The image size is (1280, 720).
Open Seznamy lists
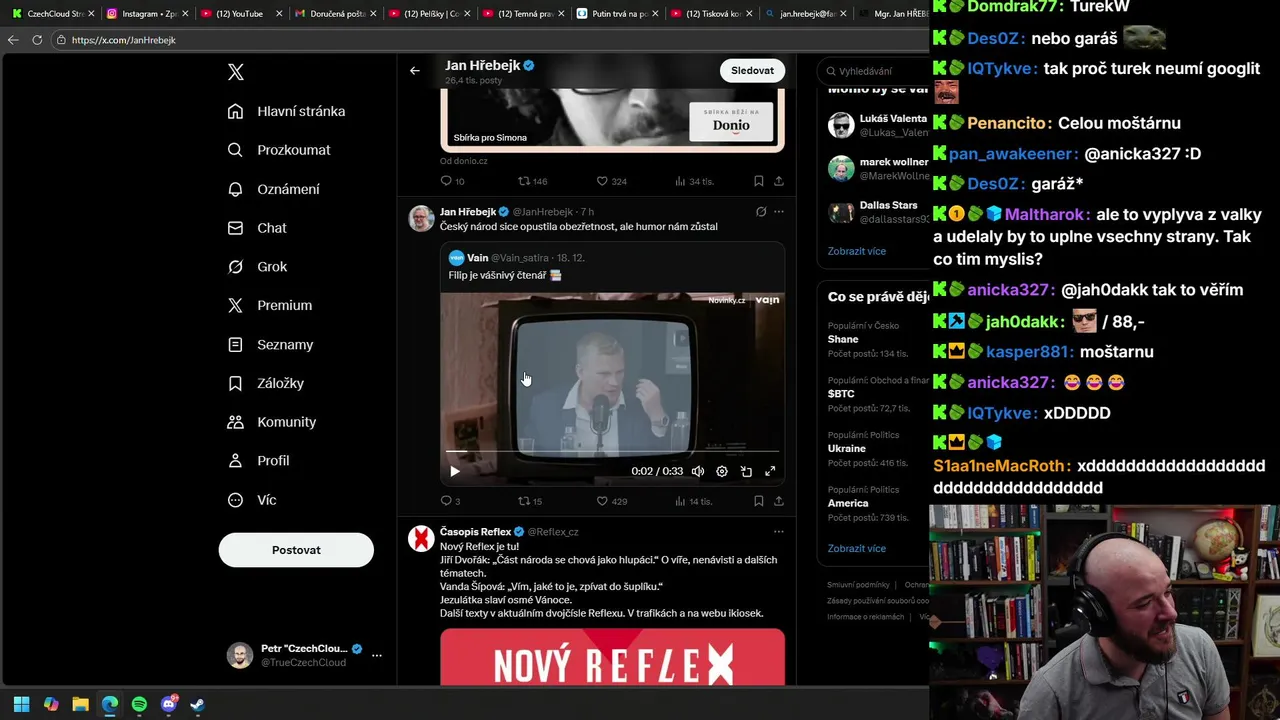point(270,344)
